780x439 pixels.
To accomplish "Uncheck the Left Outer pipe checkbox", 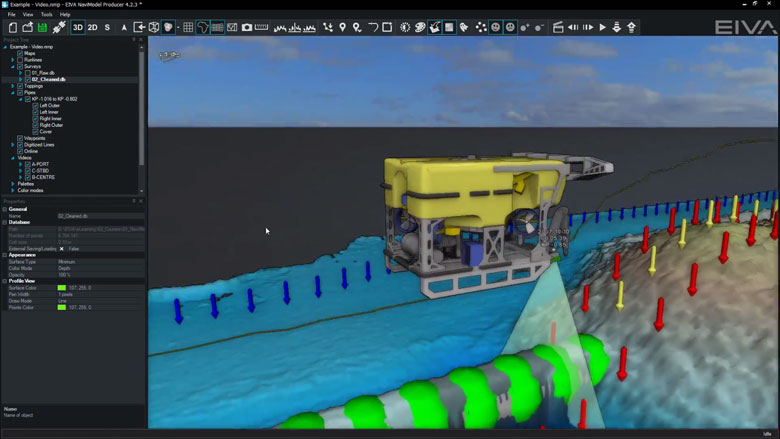I will (x=35, y=105).
